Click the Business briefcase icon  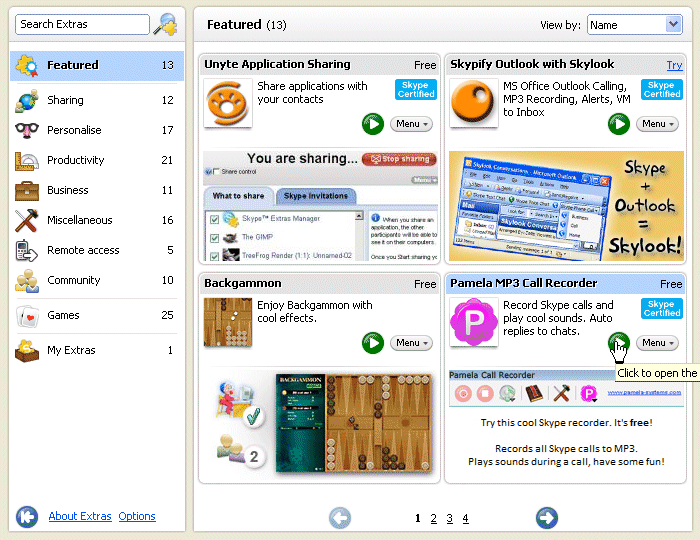click(x=27, y=191)
